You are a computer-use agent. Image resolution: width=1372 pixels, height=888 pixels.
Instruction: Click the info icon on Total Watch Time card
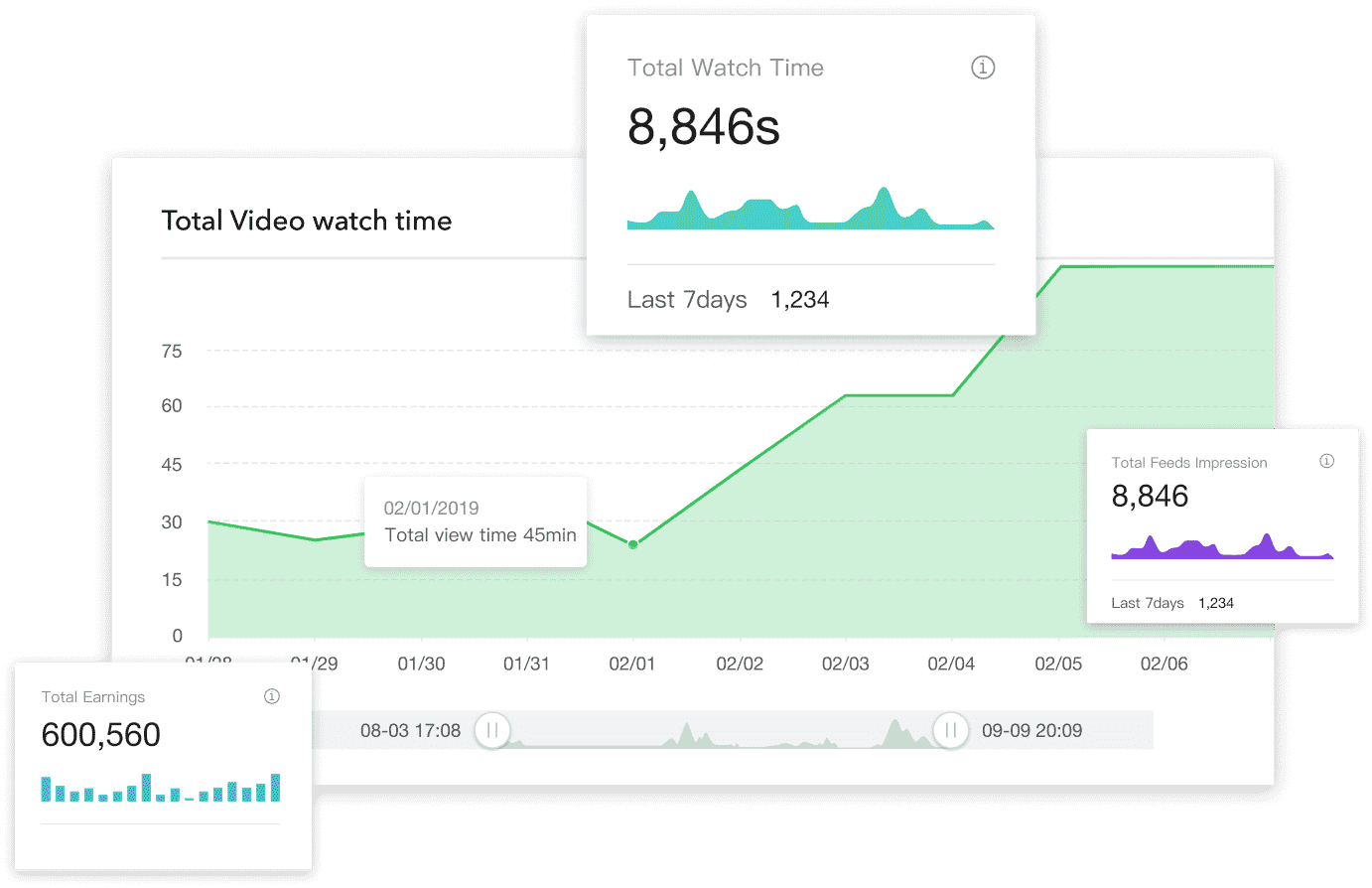pos(983,68)
